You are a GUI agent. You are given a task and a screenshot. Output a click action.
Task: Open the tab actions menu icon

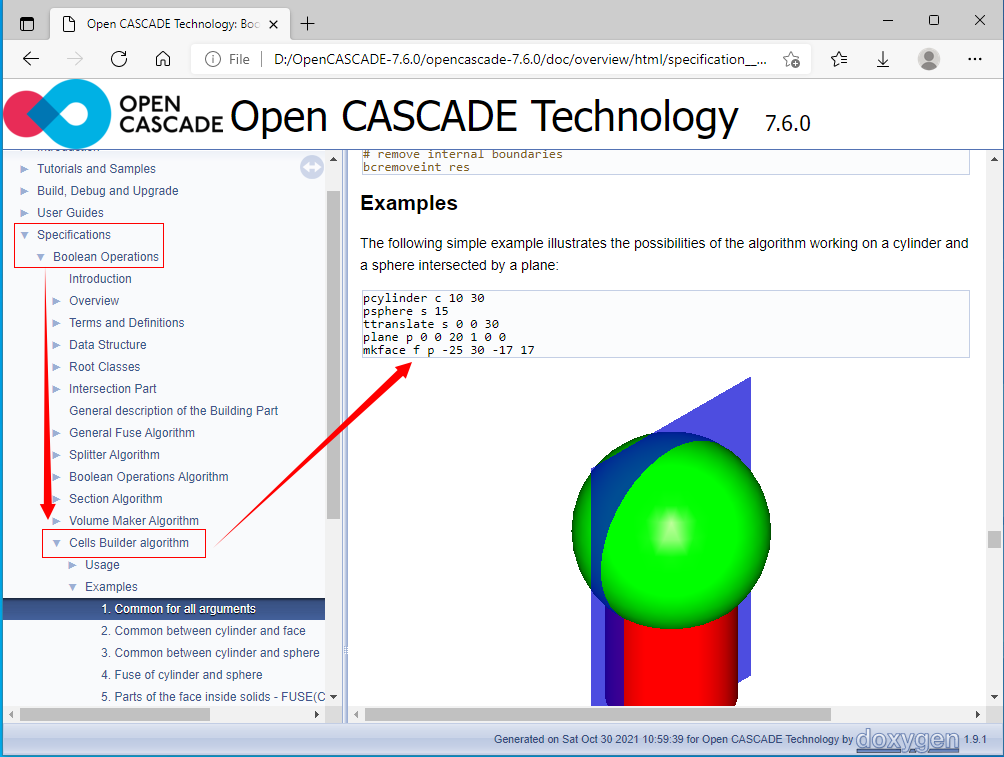coord(27,24)
